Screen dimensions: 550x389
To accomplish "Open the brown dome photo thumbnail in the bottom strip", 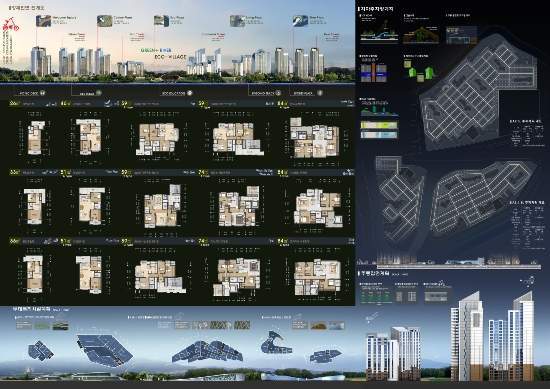I will 318,326.
